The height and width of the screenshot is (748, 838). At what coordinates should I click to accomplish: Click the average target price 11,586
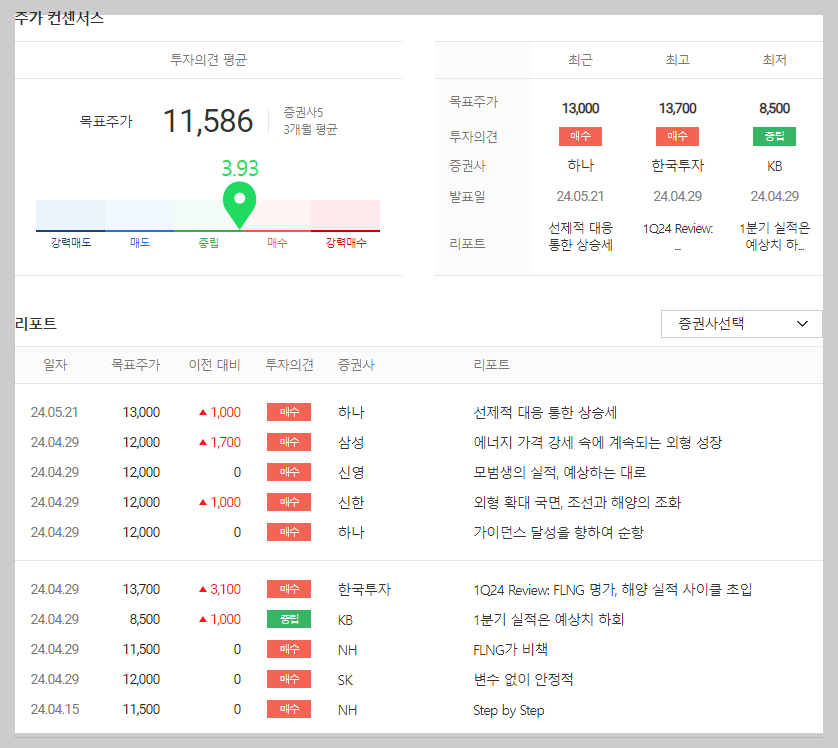pyautogui.click(x=208, y=121)
